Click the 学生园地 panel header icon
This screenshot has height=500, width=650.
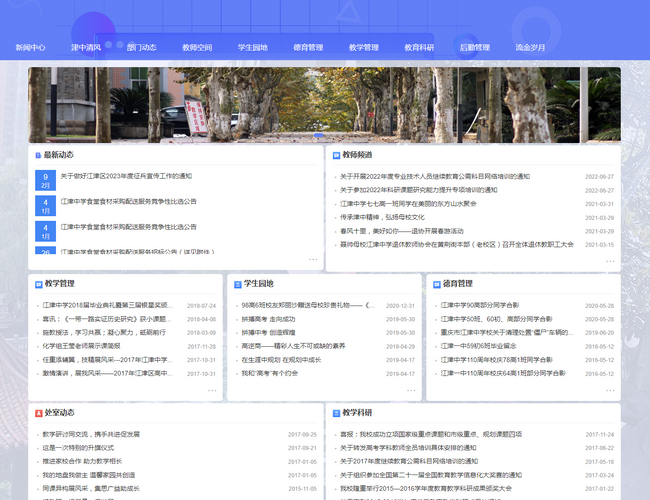coord(238,284)
